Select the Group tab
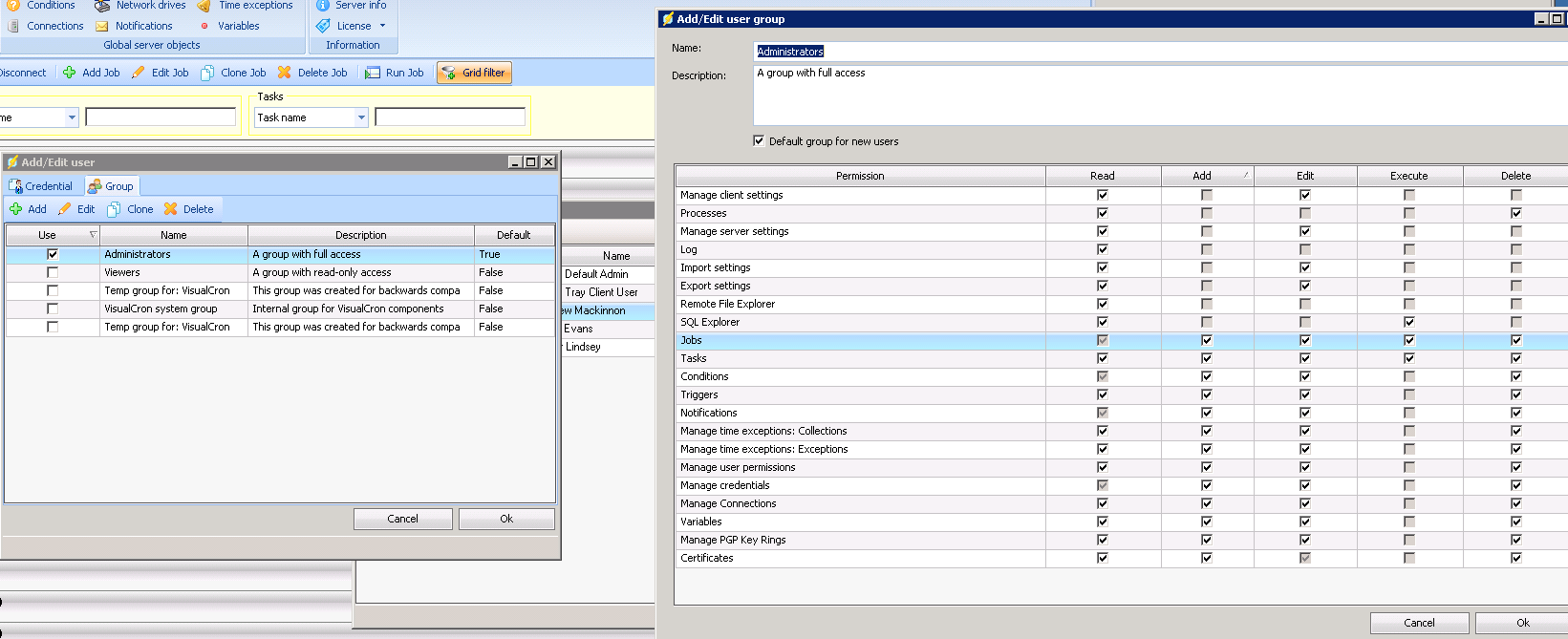The height and width of the screenshot is (639, 1568). coord(111,186)
